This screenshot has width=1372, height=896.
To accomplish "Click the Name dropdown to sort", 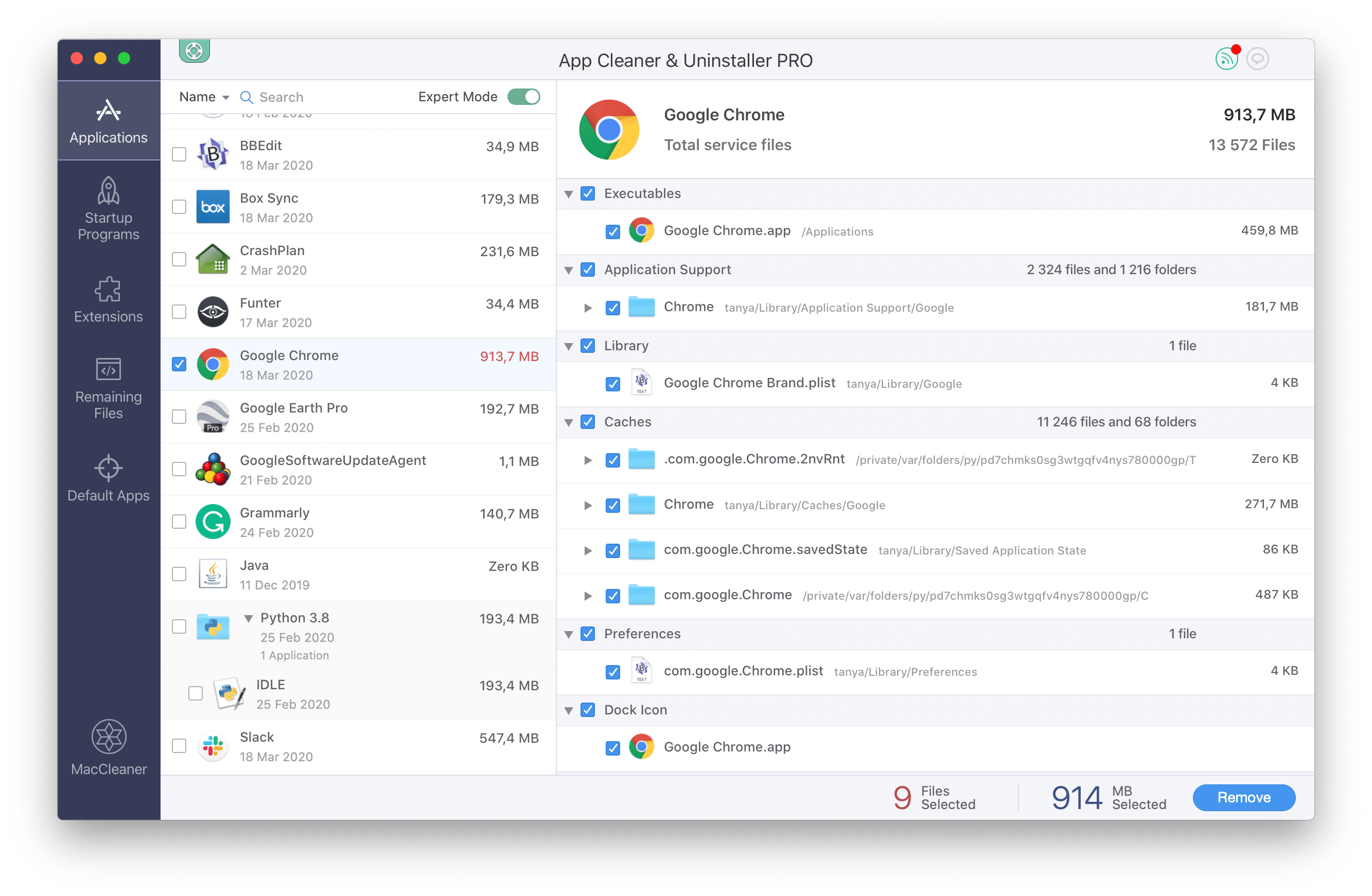I will click(201, 96).
